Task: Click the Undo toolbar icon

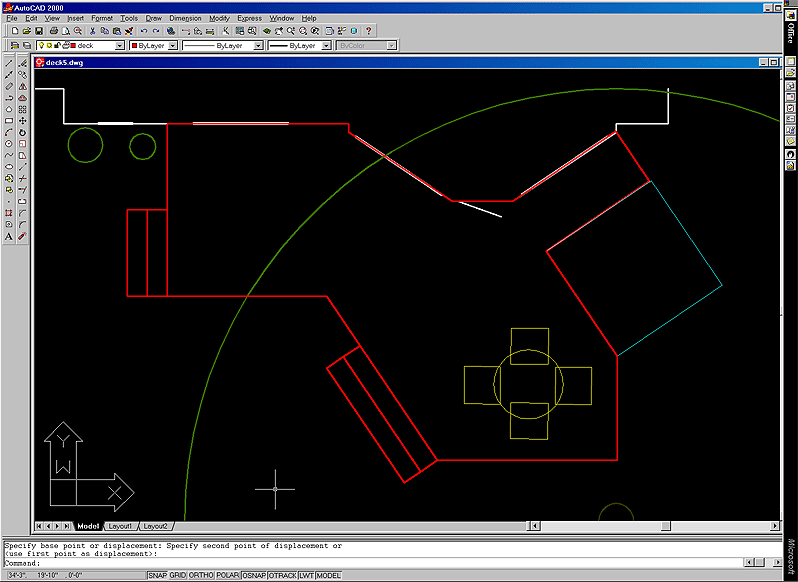Action: [x=143, y=31]
